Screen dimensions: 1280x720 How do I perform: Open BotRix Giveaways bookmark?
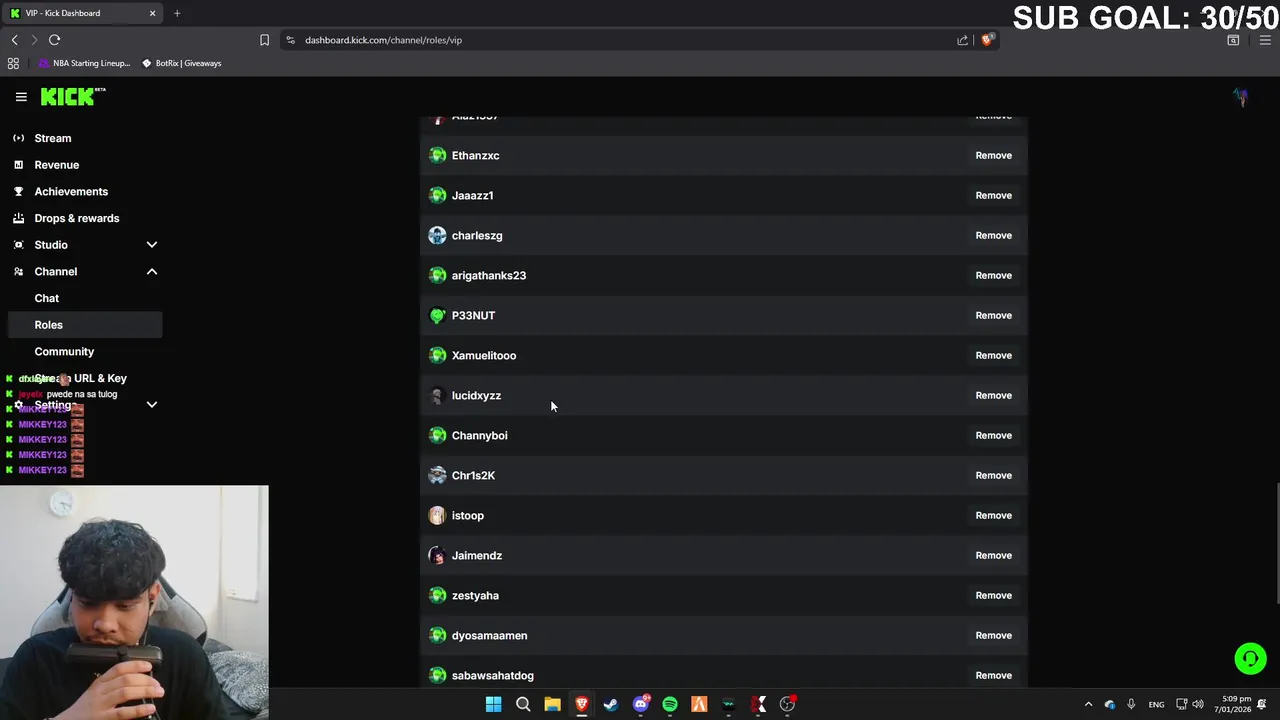(x=181, y=63)
